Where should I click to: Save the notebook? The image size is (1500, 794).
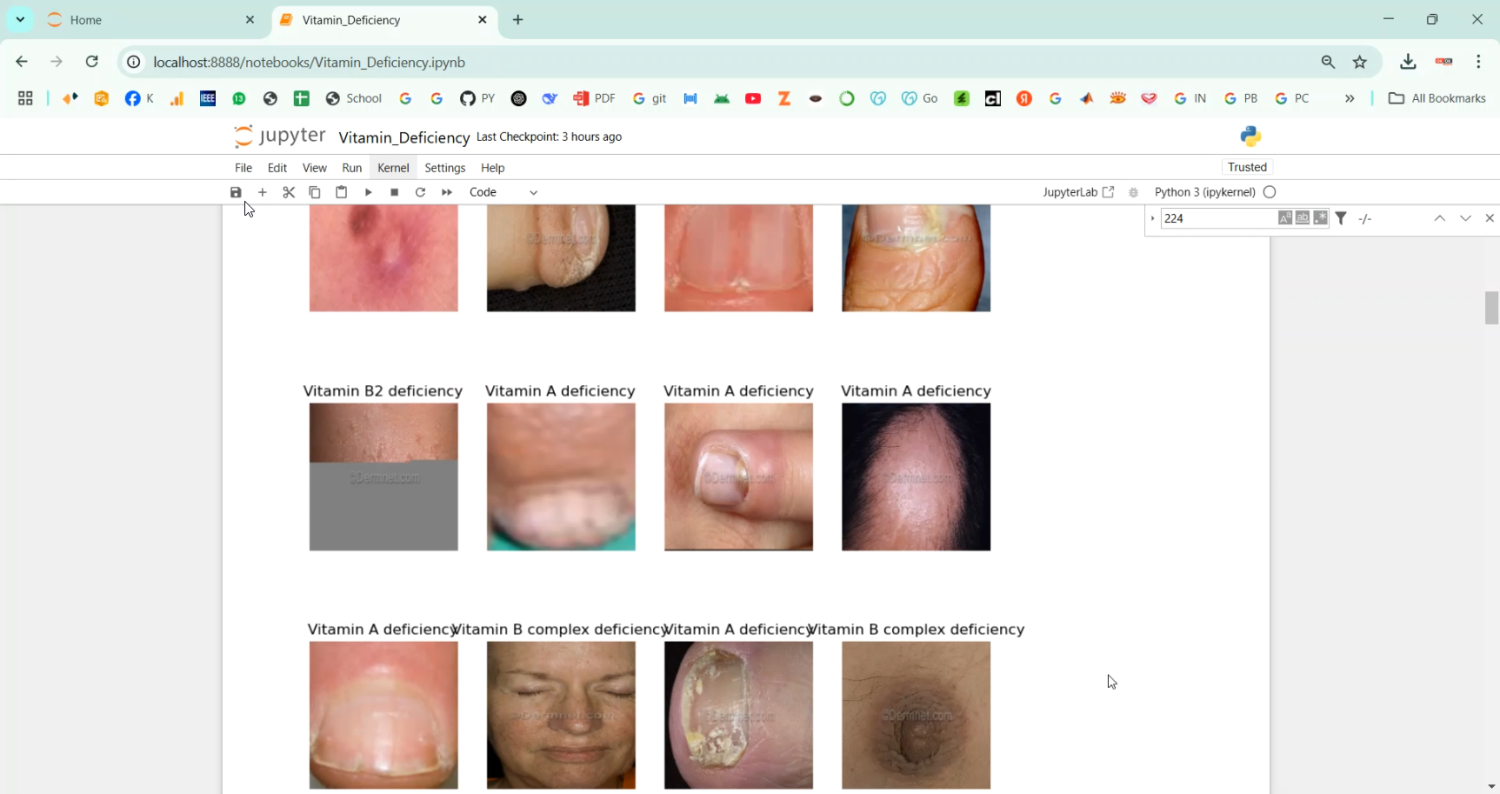tap(236, 191)
